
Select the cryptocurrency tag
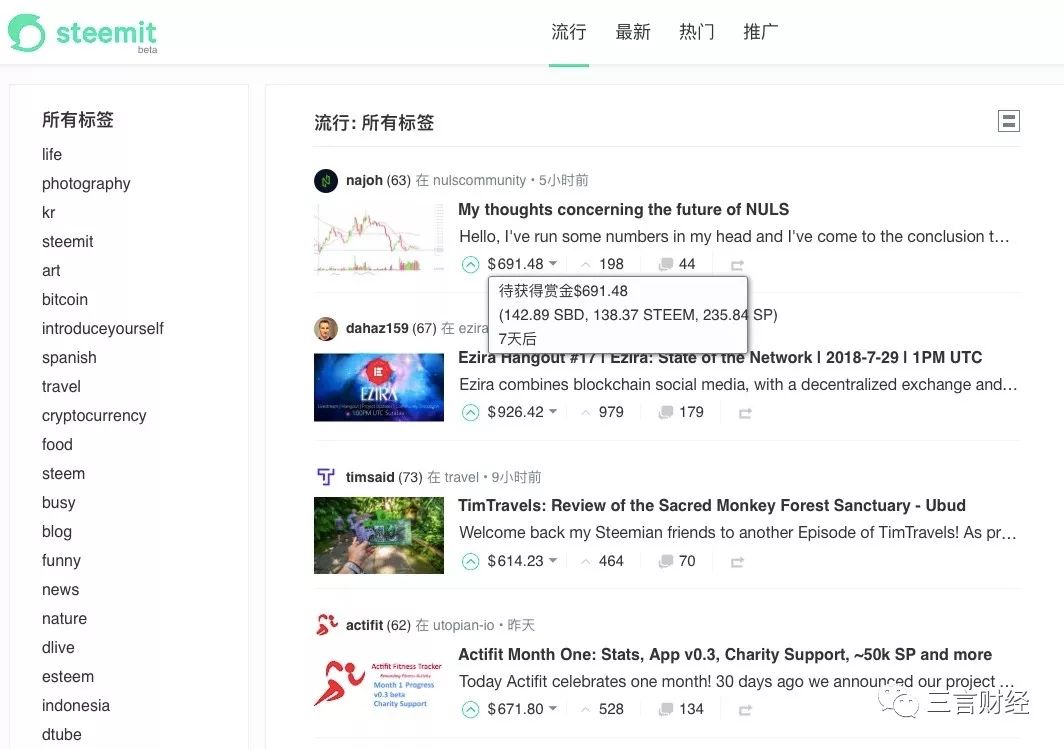[x=94, y=415]
